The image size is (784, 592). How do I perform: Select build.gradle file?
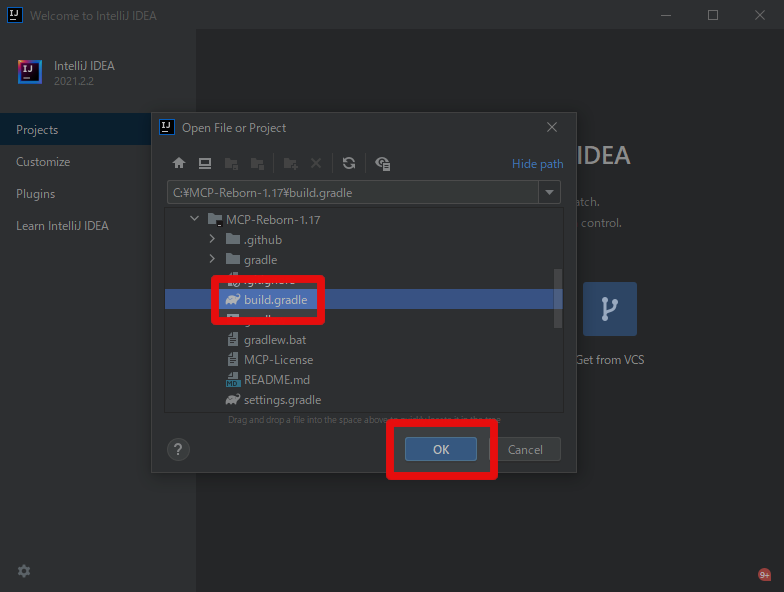point(364,300)
